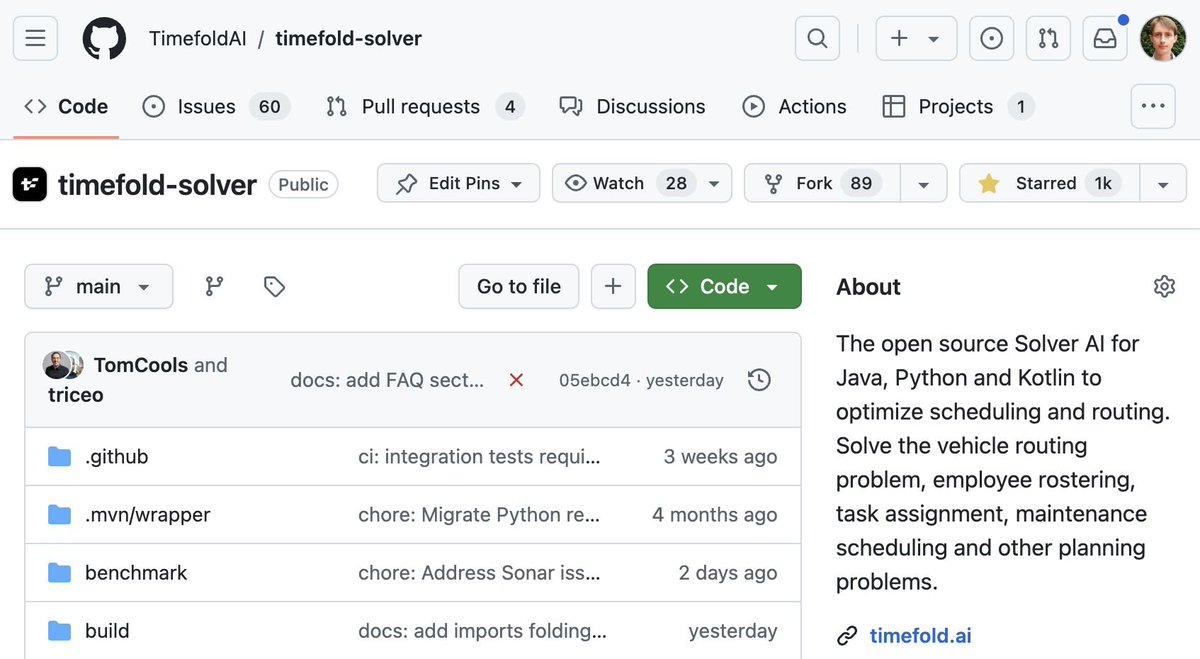Open the Fork options dropdown arrow
Image resolution: width=1200 pixels, height=659 pixels.
(924, 183)
